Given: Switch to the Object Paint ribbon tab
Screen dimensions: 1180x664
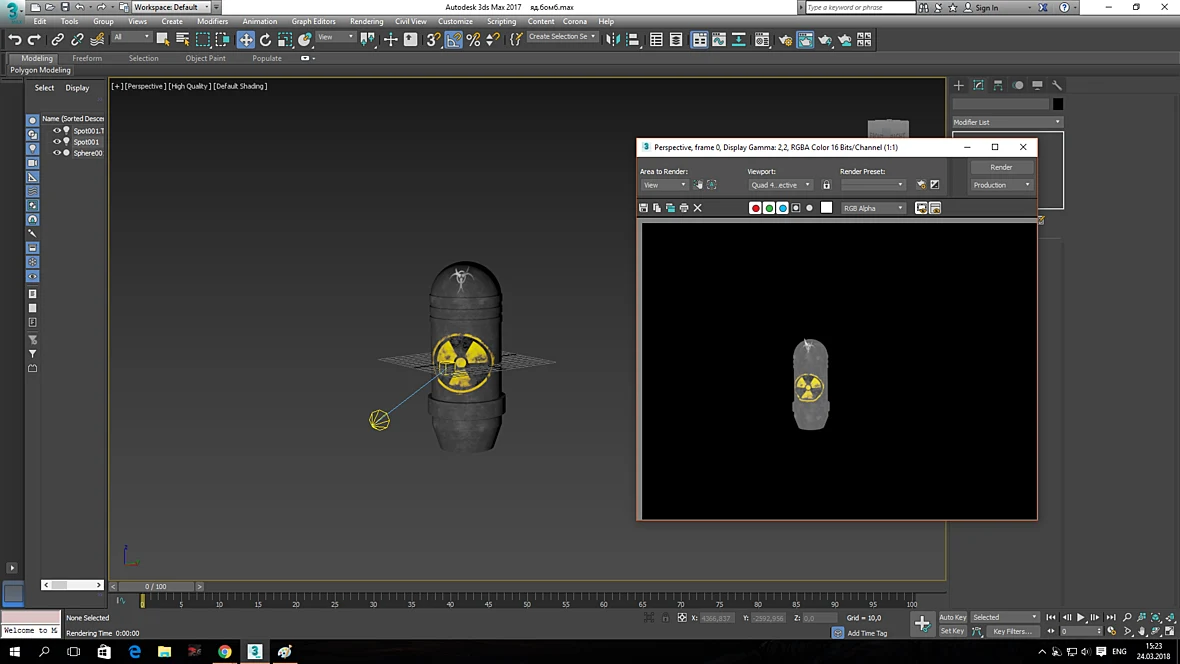Looking at the screenshot, I should click(x=205, y=58).
